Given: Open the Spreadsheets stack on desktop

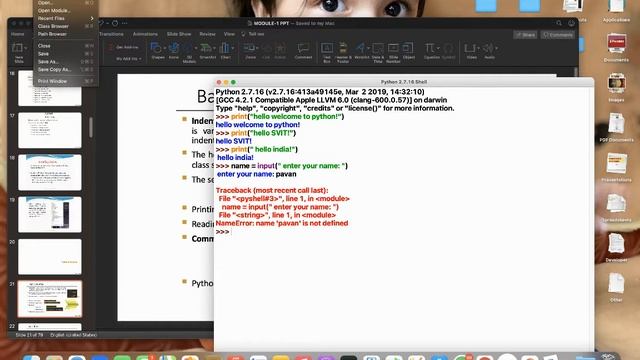Looking at the screenshot, I should coord(616,204).
